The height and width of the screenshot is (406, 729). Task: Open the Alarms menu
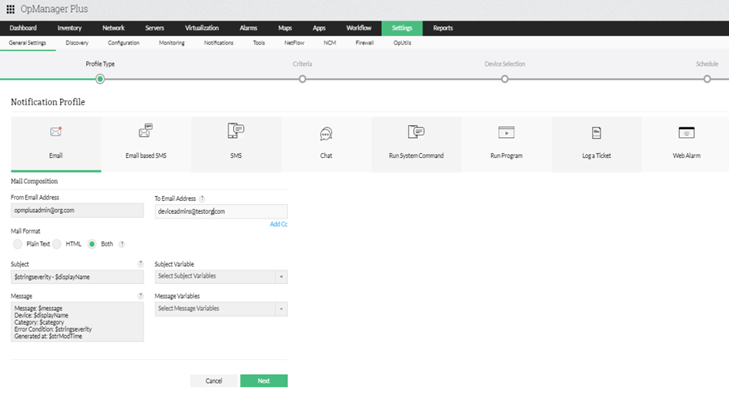tap(248, 28)
